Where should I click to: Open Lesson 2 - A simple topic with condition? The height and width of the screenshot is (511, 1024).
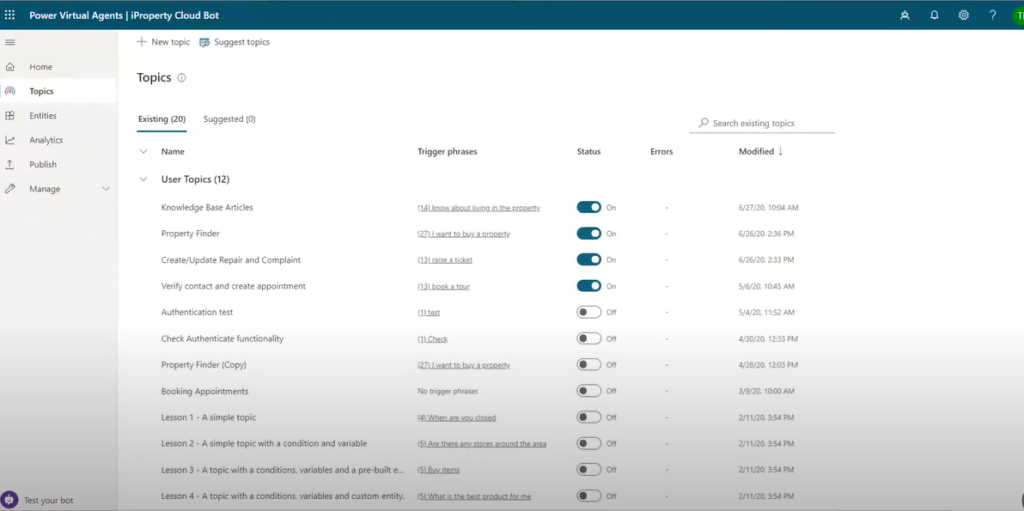(x=264, y=443)
